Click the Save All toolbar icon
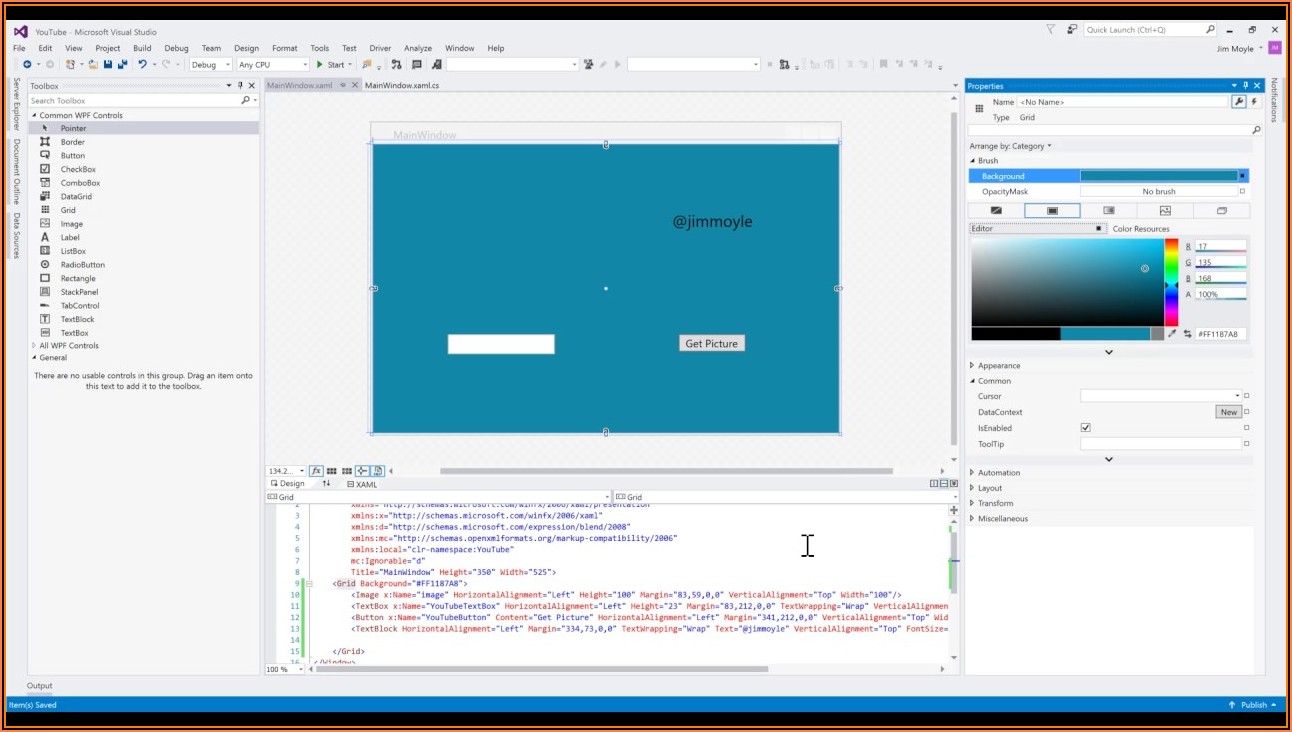Viewport: 1292px width, 732px height. coord(122,65)
